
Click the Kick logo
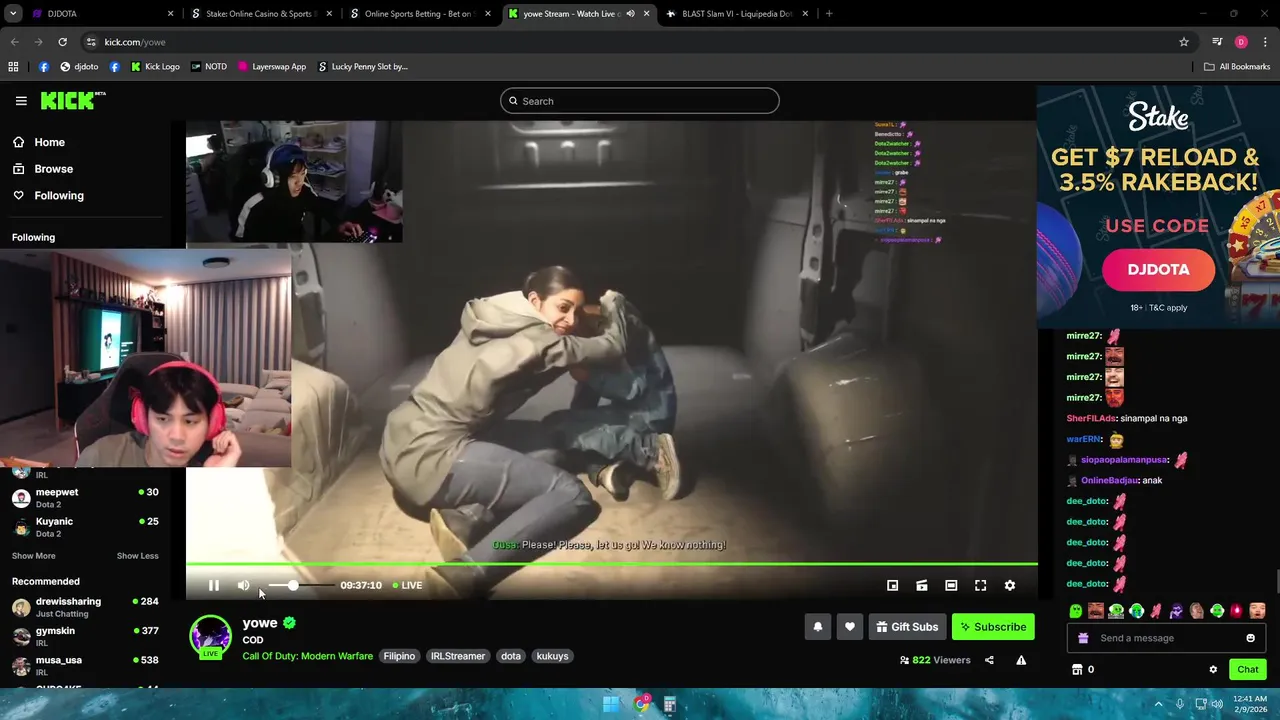[72, 100]
